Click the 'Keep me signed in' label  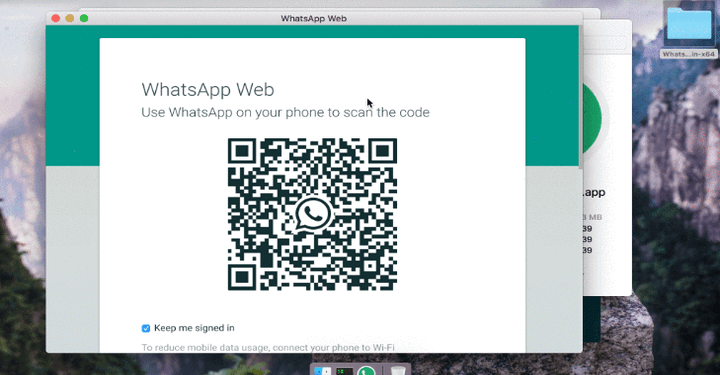[x=194, y=328]
